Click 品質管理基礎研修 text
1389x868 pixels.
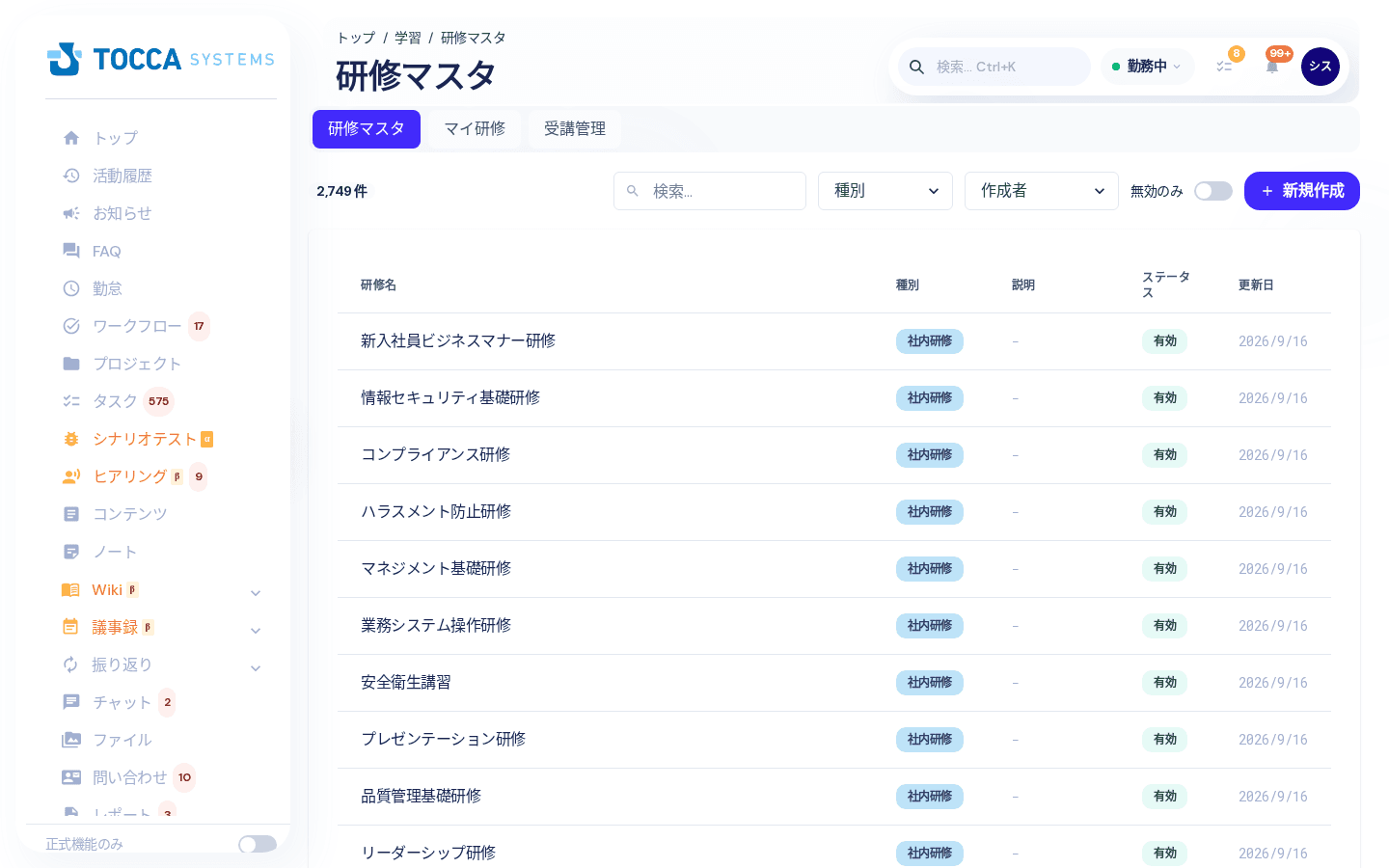422,797
